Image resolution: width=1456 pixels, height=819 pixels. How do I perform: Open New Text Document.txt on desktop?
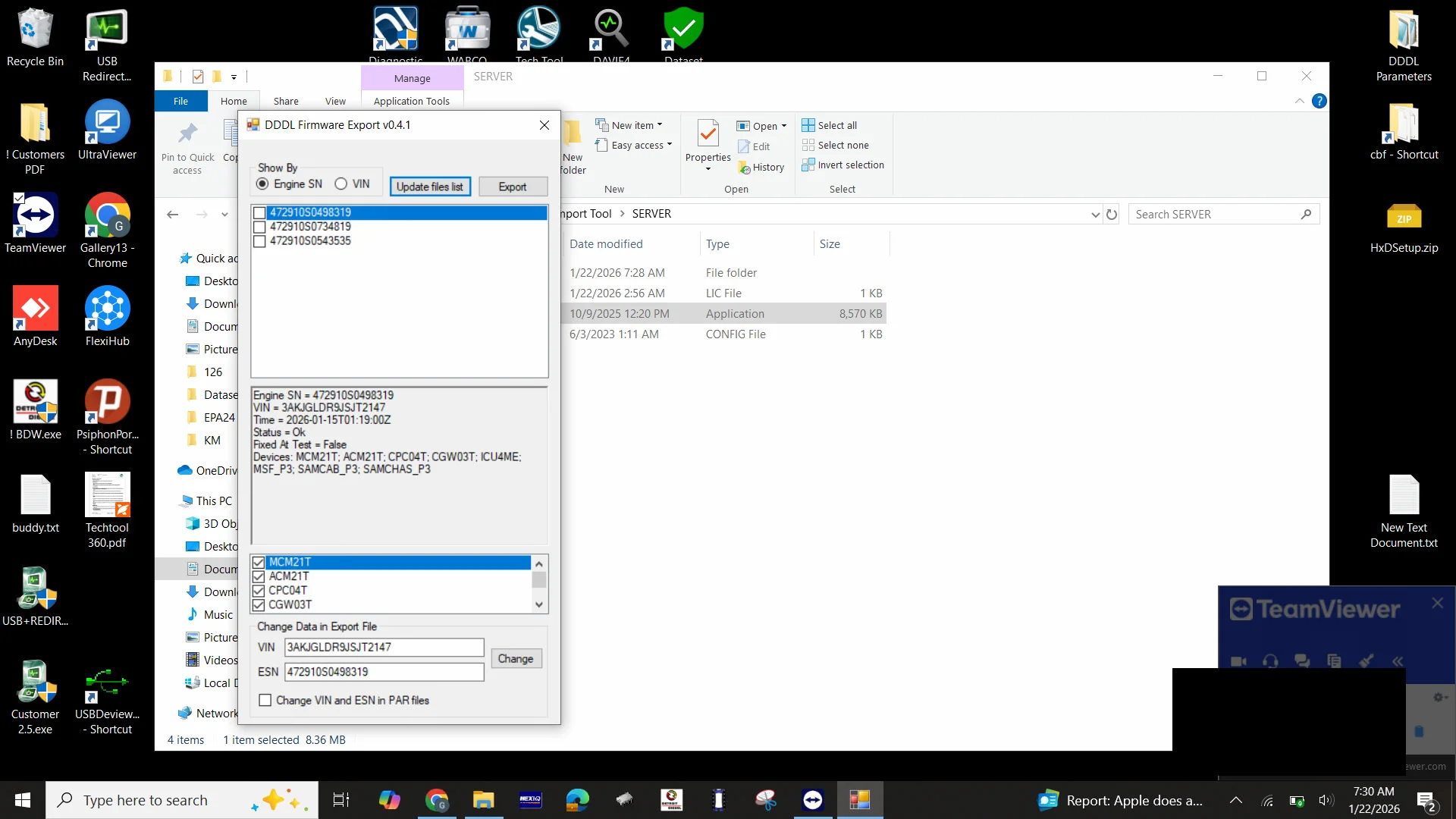[1404, 511]
